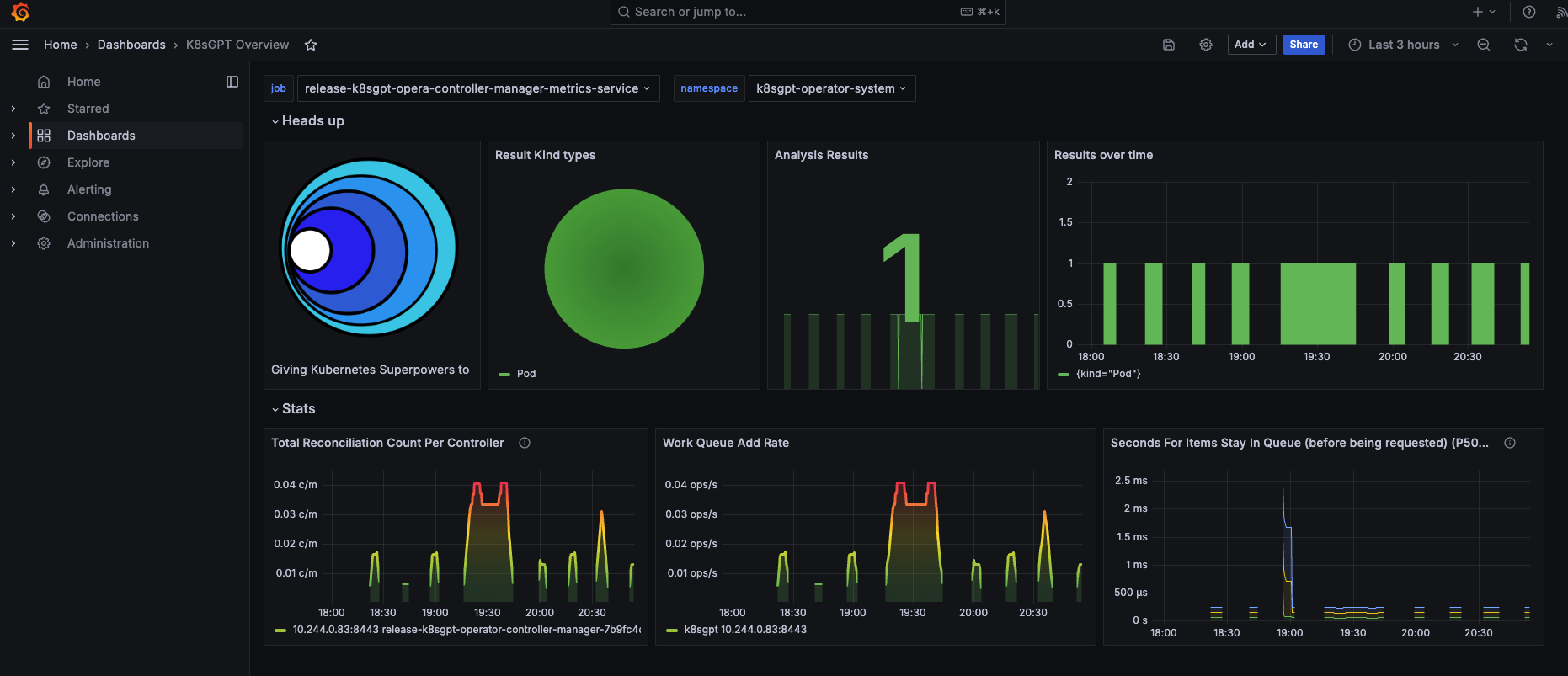This screenshot has width=1568, height=676.
Task: Expand the Explore sidebar section
Action: click(13, 162)
